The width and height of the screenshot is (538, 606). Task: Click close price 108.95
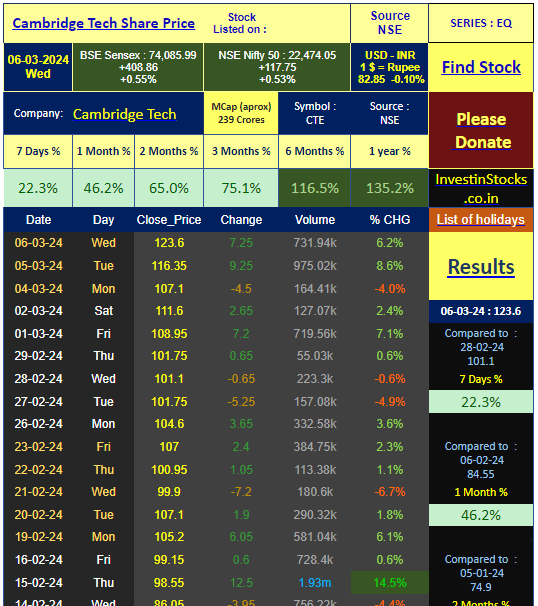coord(169,334)
